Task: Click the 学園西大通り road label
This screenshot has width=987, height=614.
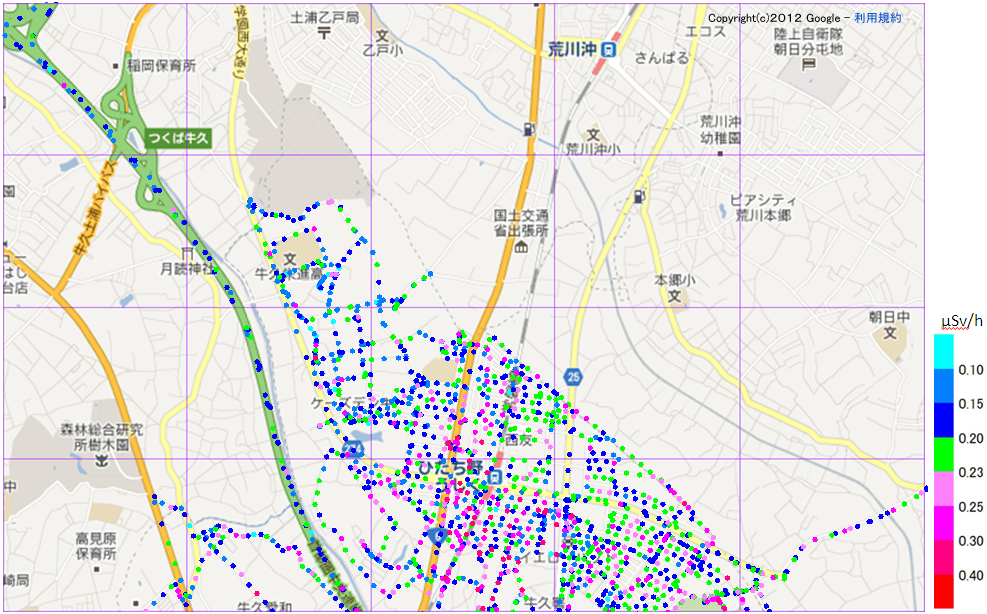Action: coord(240,42)
